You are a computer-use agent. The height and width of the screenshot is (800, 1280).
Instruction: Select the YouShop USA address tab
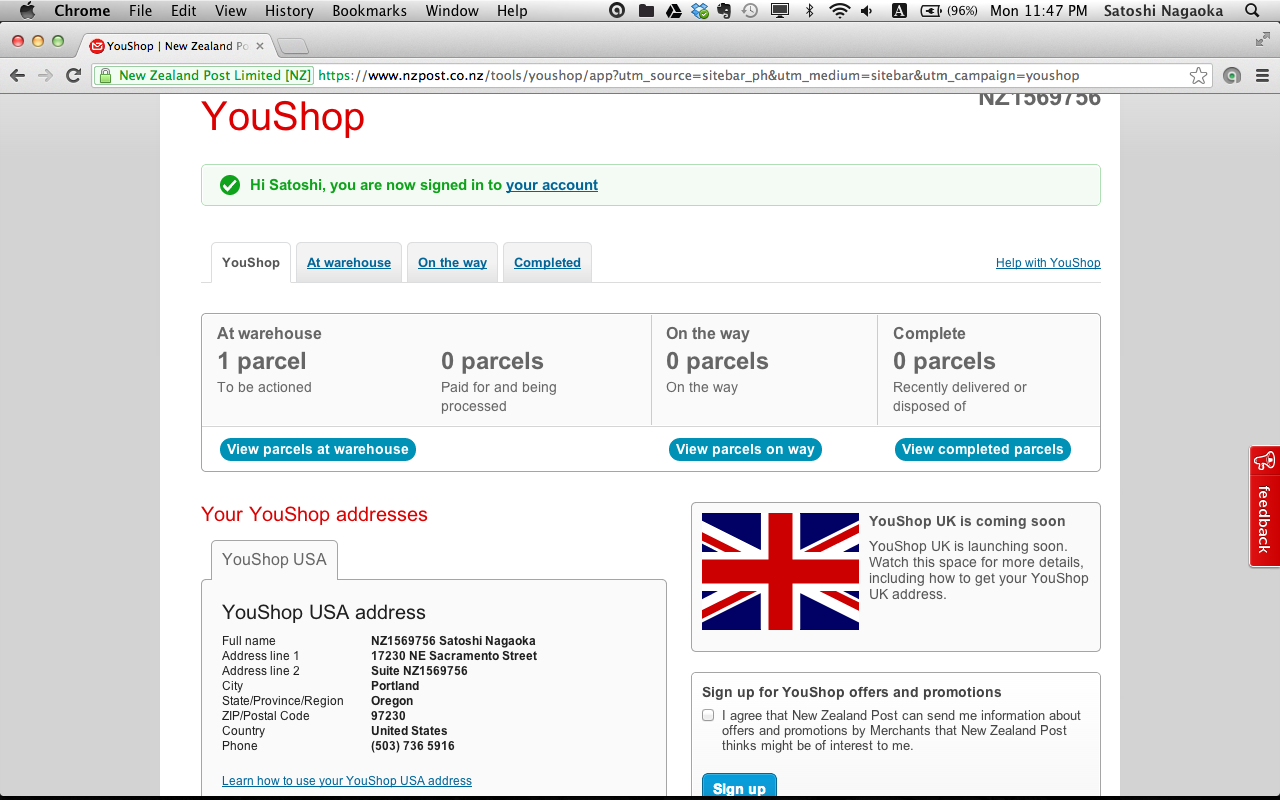coord(274,560)
